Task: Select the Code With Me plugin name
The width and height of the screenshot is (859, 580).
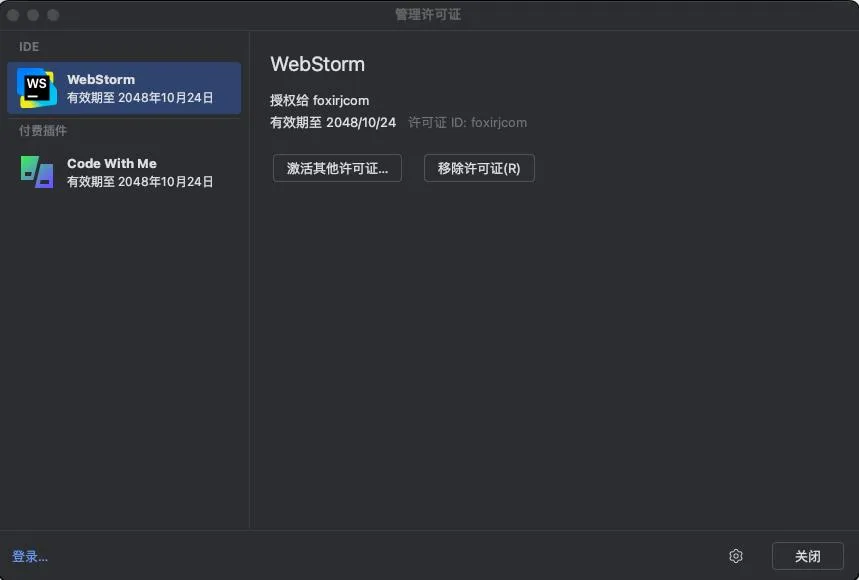Action: coord(112,163)
